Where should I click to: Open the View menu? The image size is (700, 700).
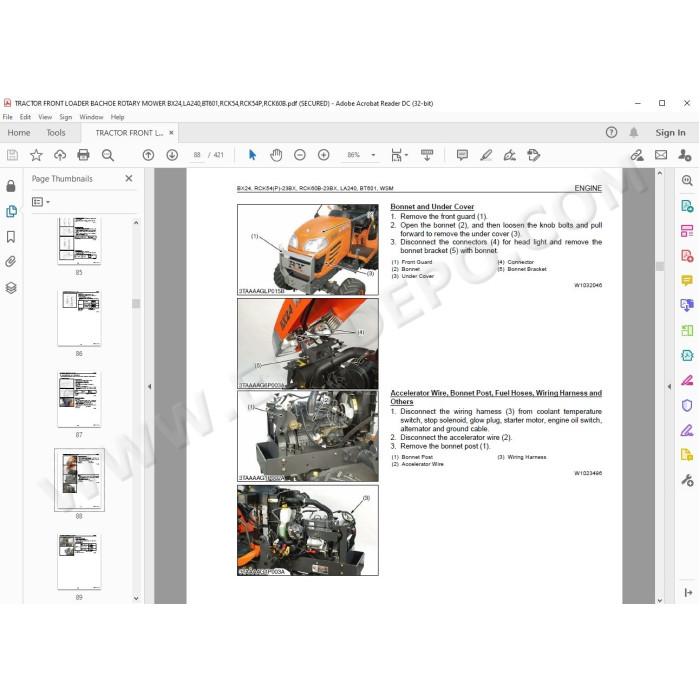[45, 117]
